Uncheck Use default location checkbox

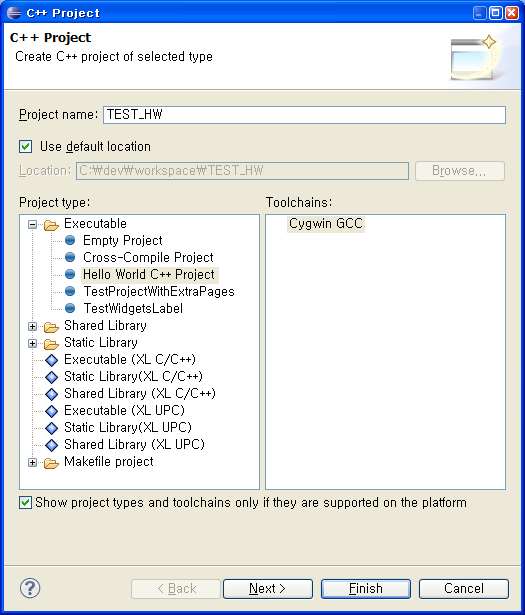click(x=25, y=147)
